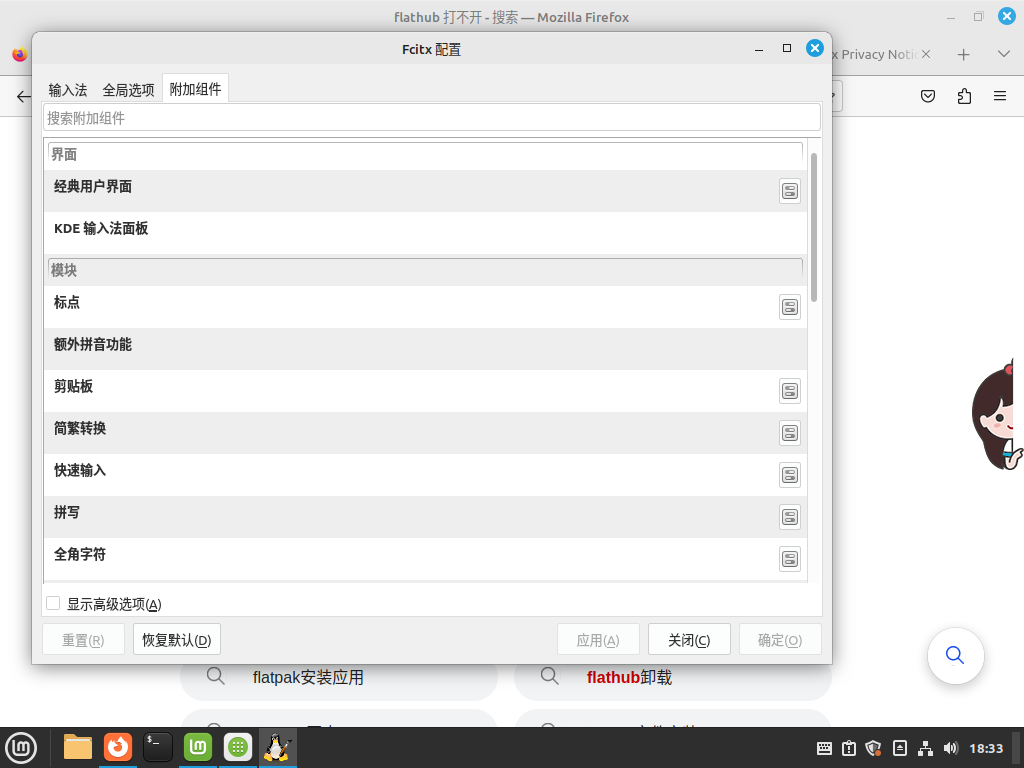Click the 搜索附加组件 search field
The height and width of the screenshot is (768, 1024).
(x=430, y=117)
